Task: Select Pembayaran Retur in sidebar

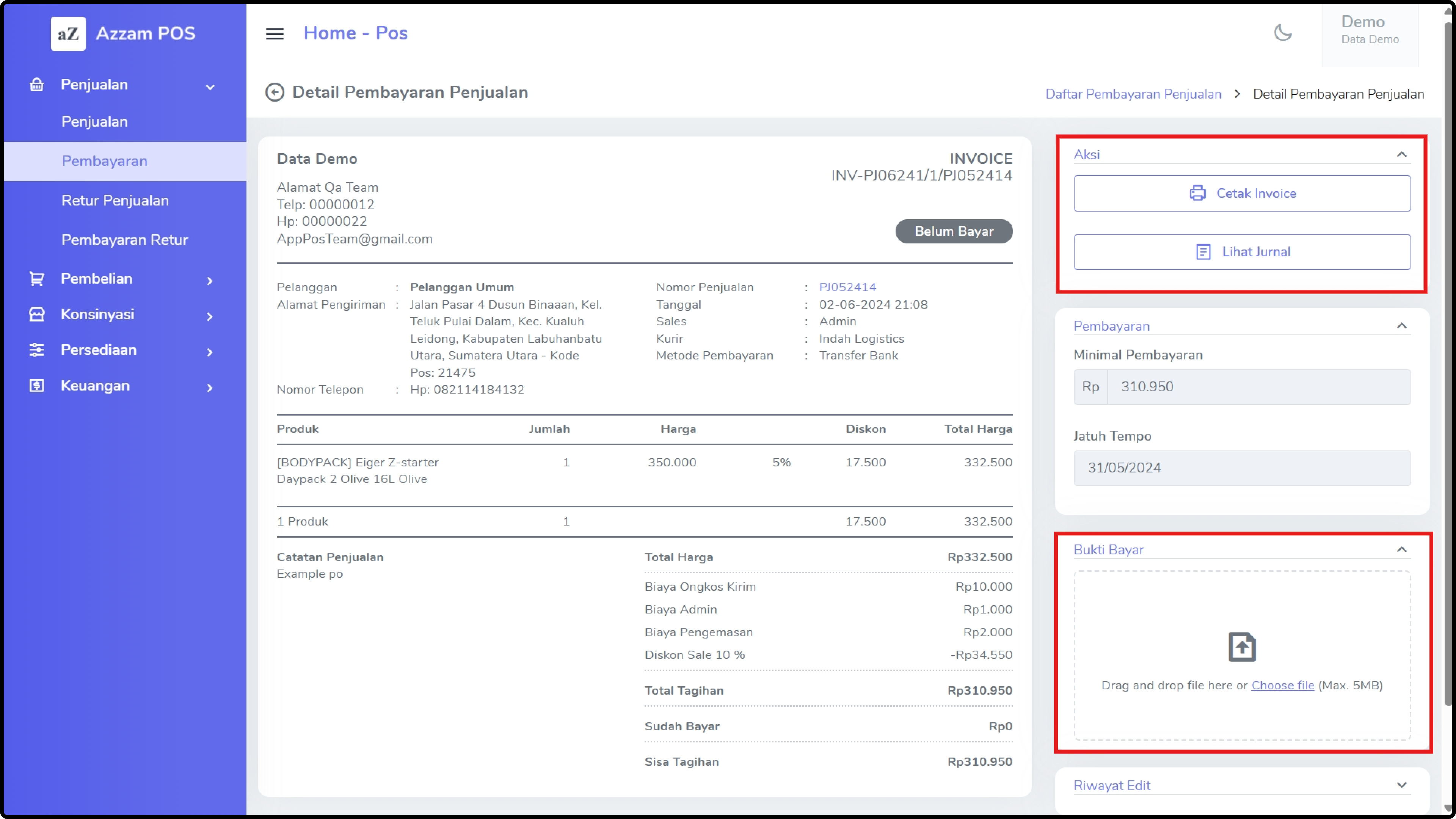Action: [x=124, y=240]
